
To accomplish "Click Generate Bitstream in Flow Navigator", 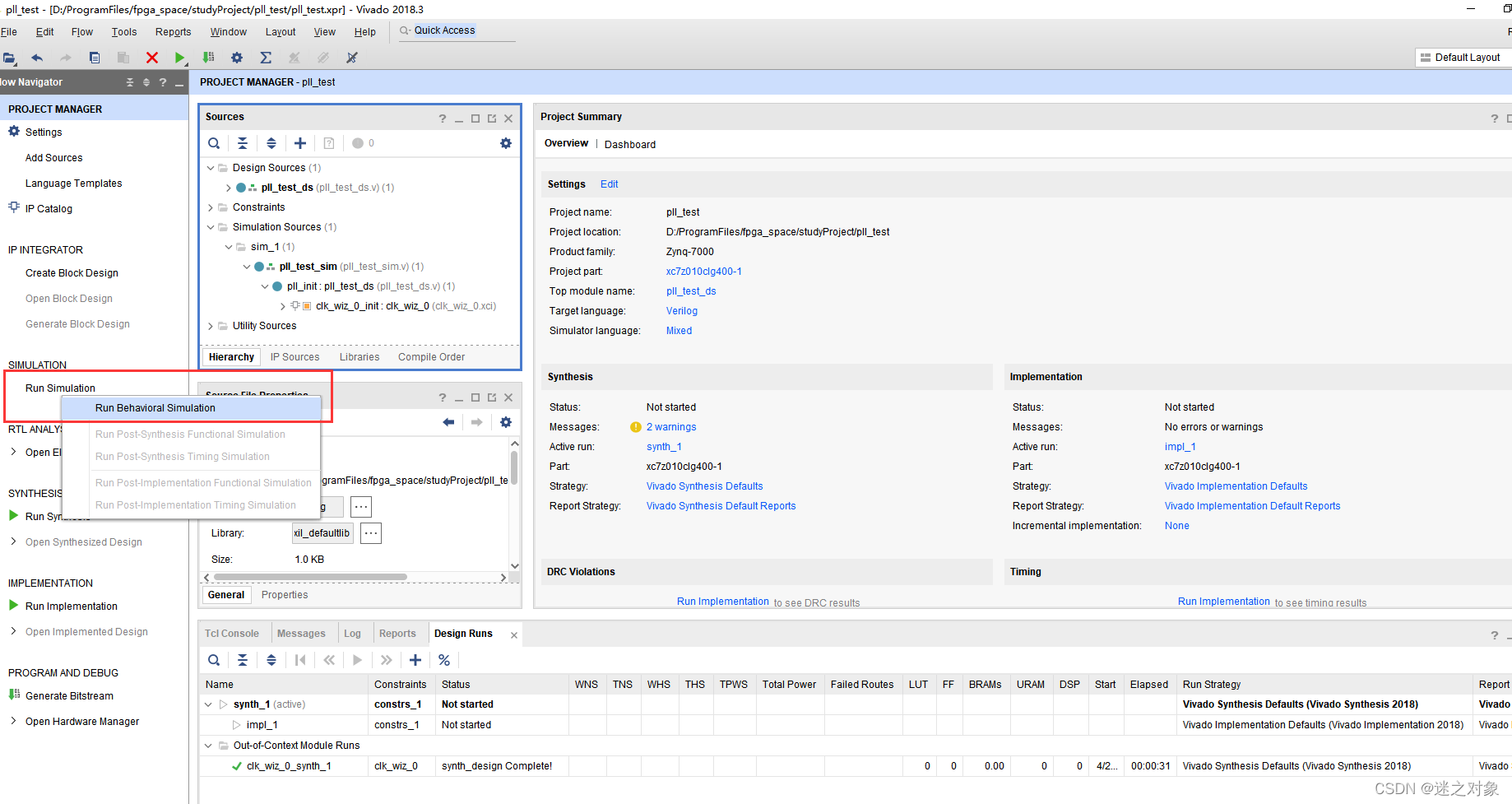I will 69,696.
